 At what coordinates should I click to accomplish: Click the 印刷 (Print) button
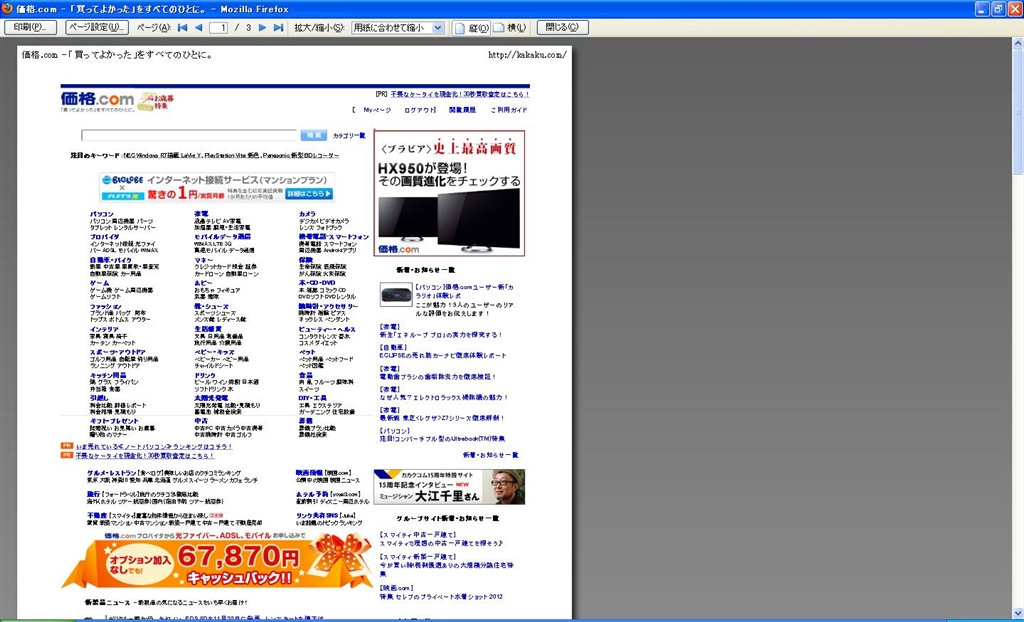(31, 27)
